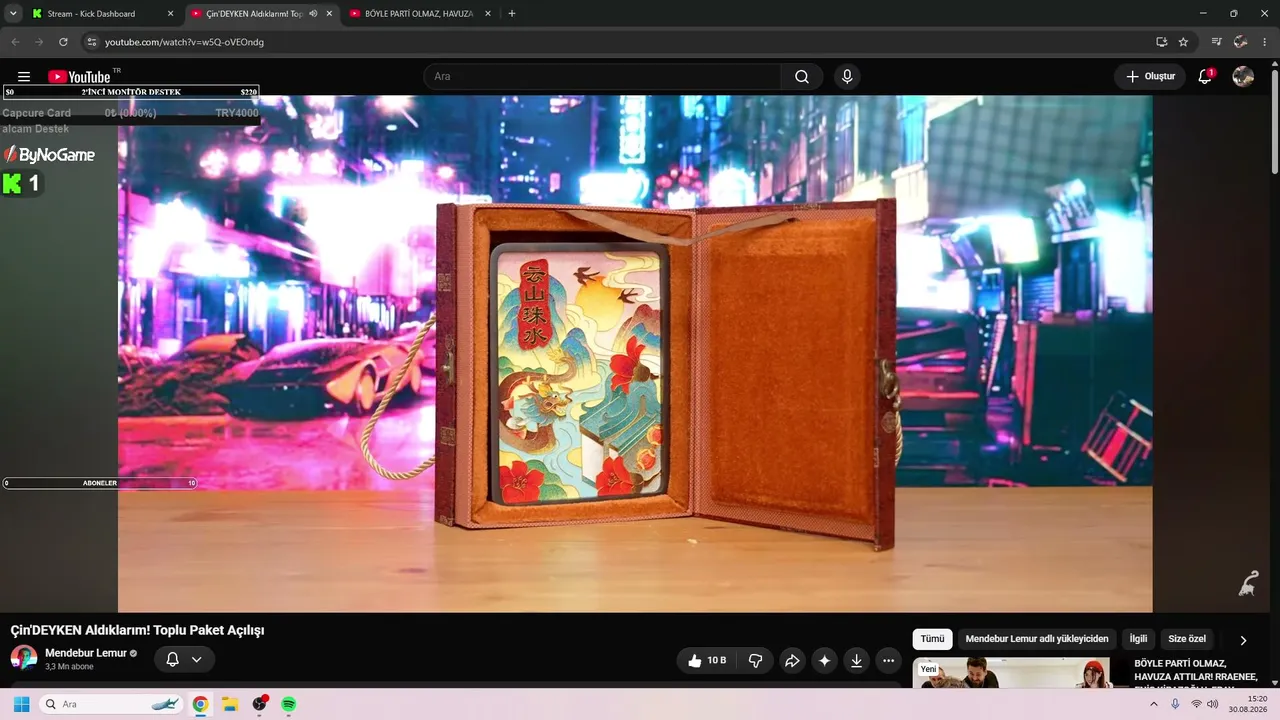The image size is (1280, 720).
Task: Open a new Chrome tab
Action: pyautogui.click(x=512, y=14)
